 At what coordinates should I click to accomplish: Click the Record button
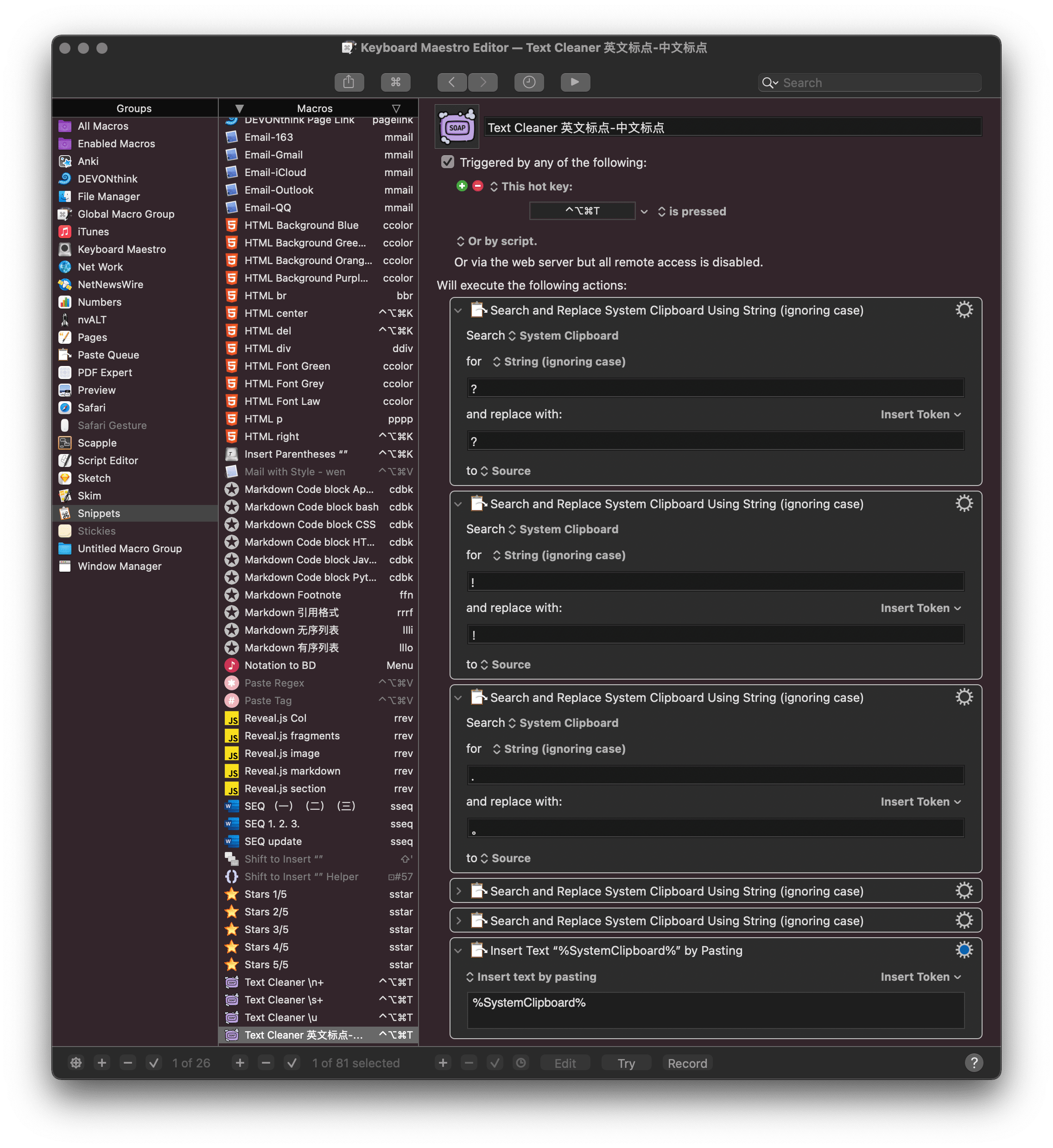[687, 1063]
